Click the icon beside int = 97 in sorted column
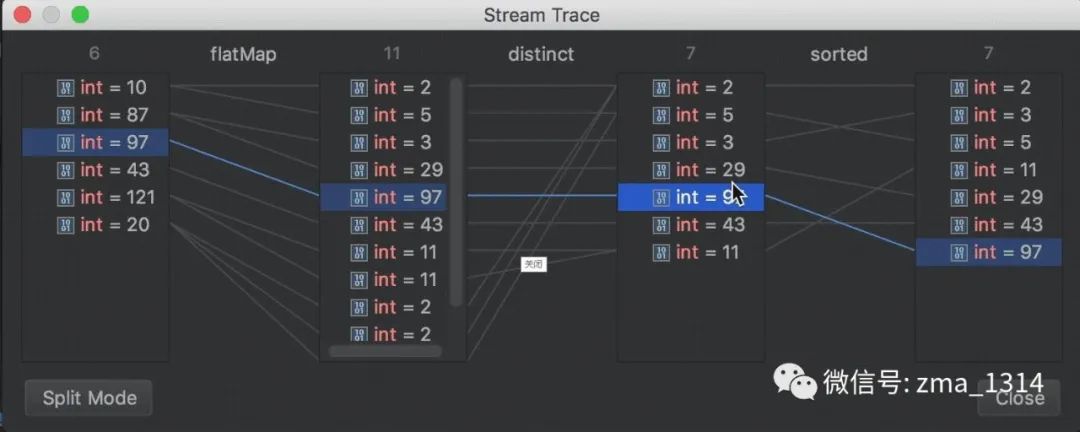 (x=959, y=252)
